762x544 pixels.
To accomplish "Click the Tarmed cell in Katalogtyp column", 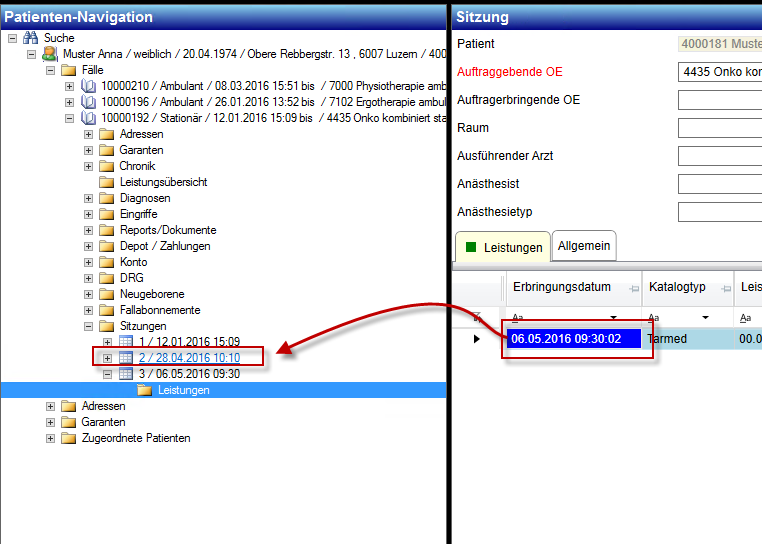I will tap(688, 339).
